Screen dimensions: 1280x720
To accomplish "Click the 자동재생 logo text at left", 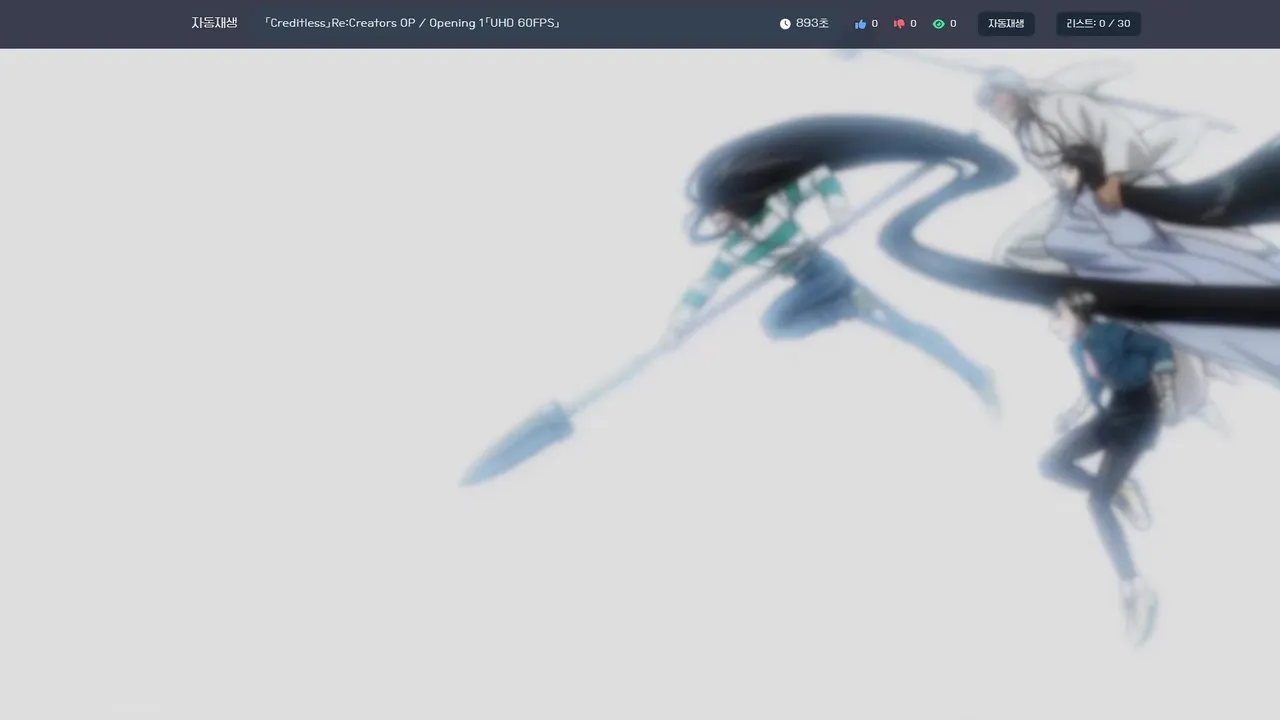I will (214, 23).
